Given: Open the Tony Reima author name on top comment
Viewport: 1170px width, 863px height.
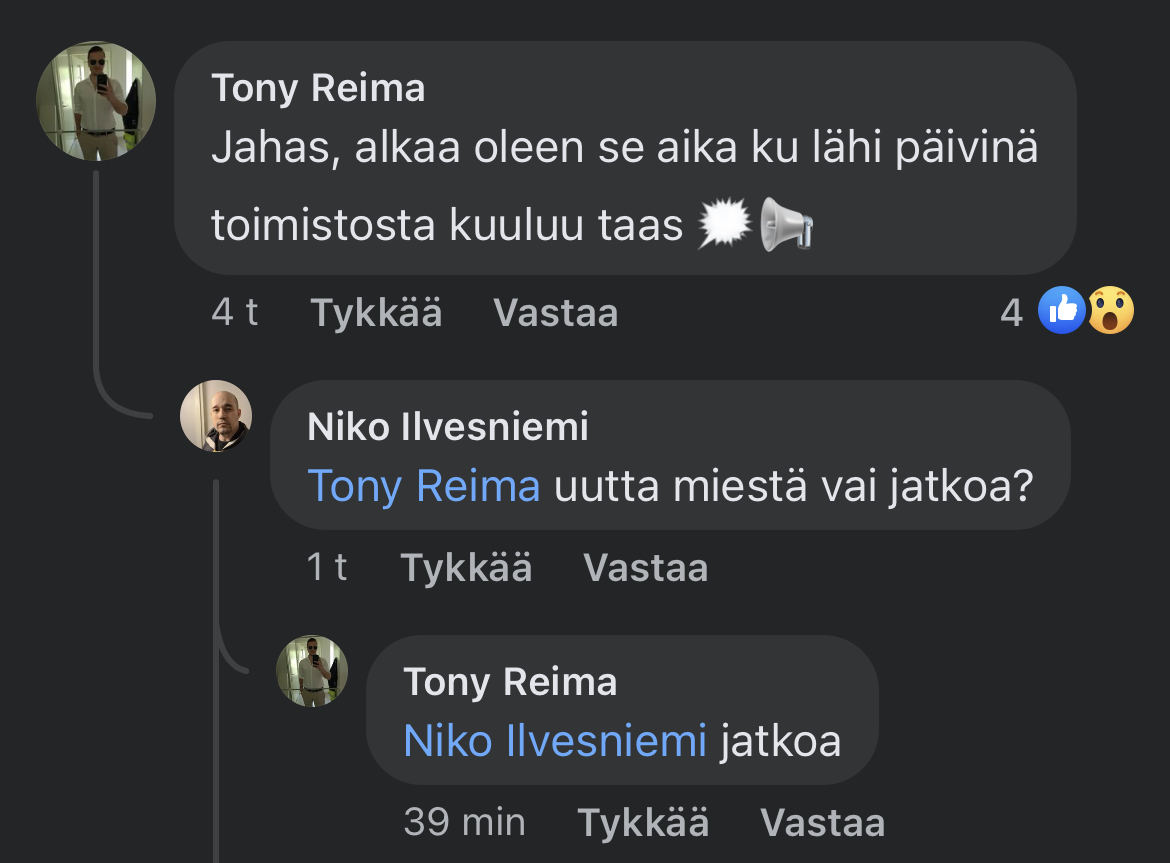Looking at the screenshot, I should [x=318, y=89].
